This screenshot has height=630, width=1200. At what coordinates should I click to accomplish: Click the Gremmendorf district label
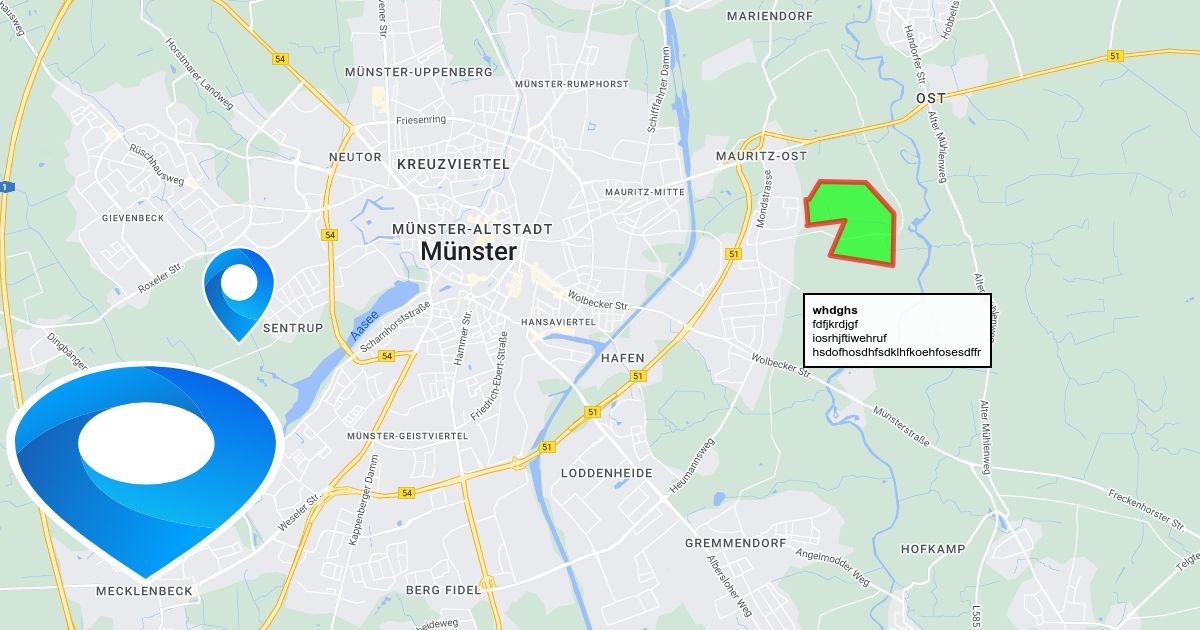click(x=739, y=543)
